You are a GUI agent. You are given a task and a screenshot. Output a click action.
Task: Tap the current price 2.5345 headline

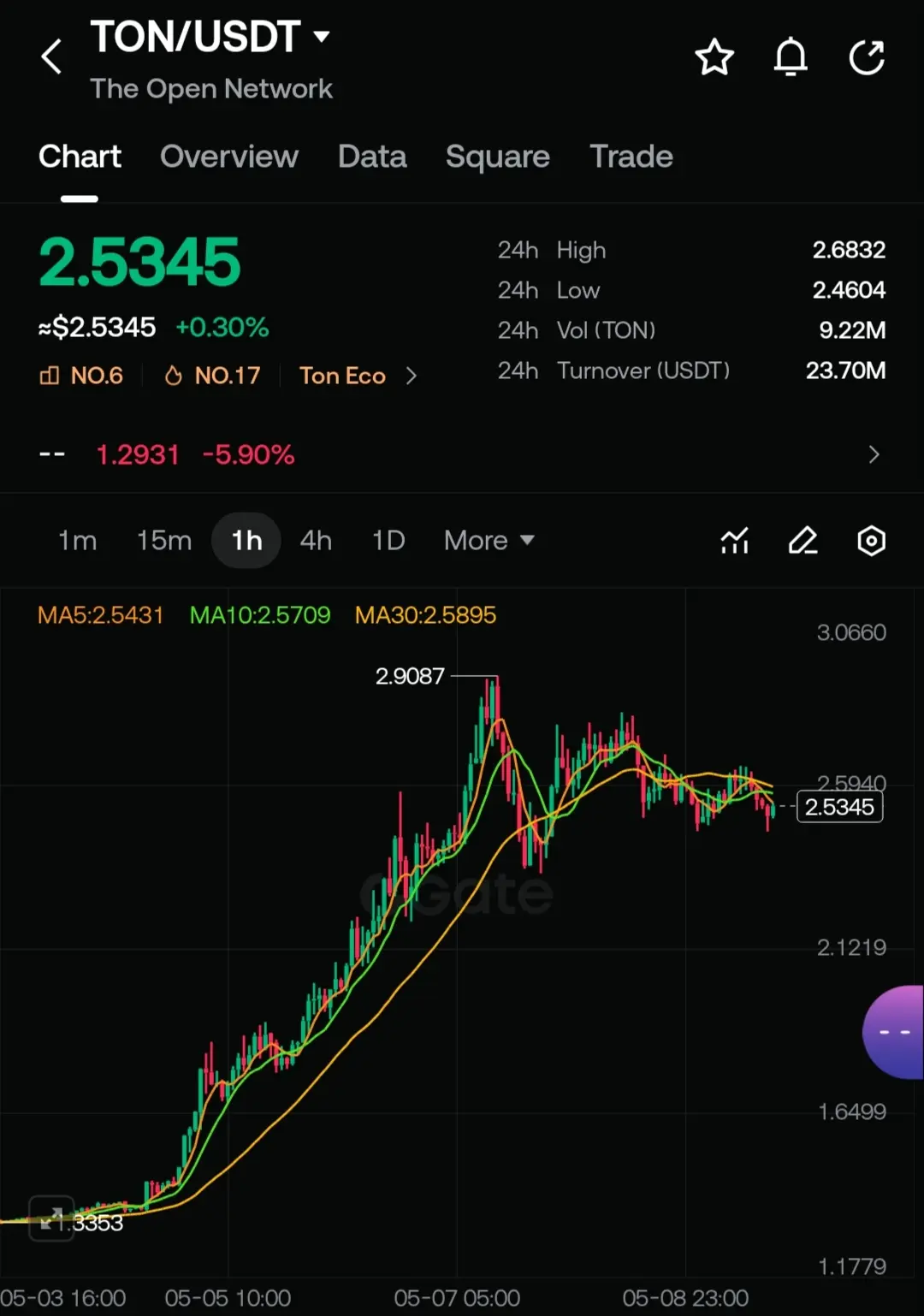pos(139,262)
